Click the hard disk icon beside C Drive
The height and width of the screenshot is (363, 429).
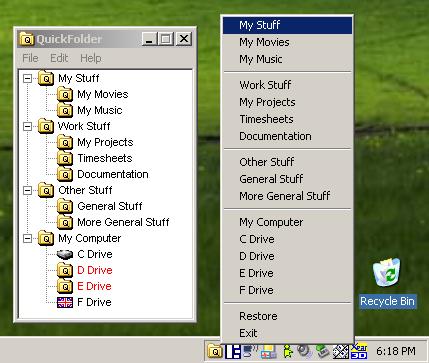[65, 255]
